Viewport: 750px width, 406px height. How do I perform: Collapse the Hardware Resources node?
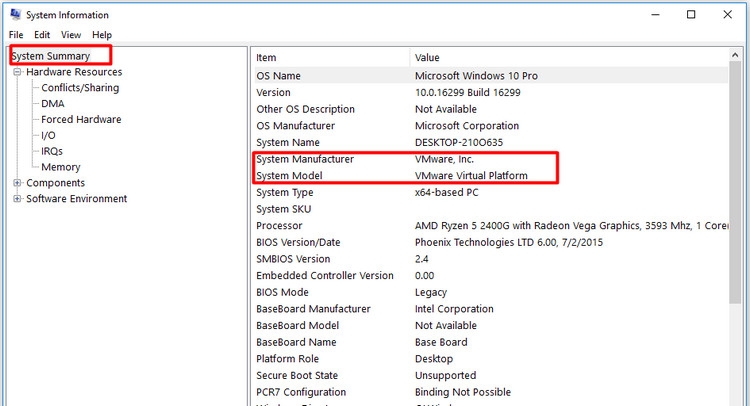pos(17,72)
